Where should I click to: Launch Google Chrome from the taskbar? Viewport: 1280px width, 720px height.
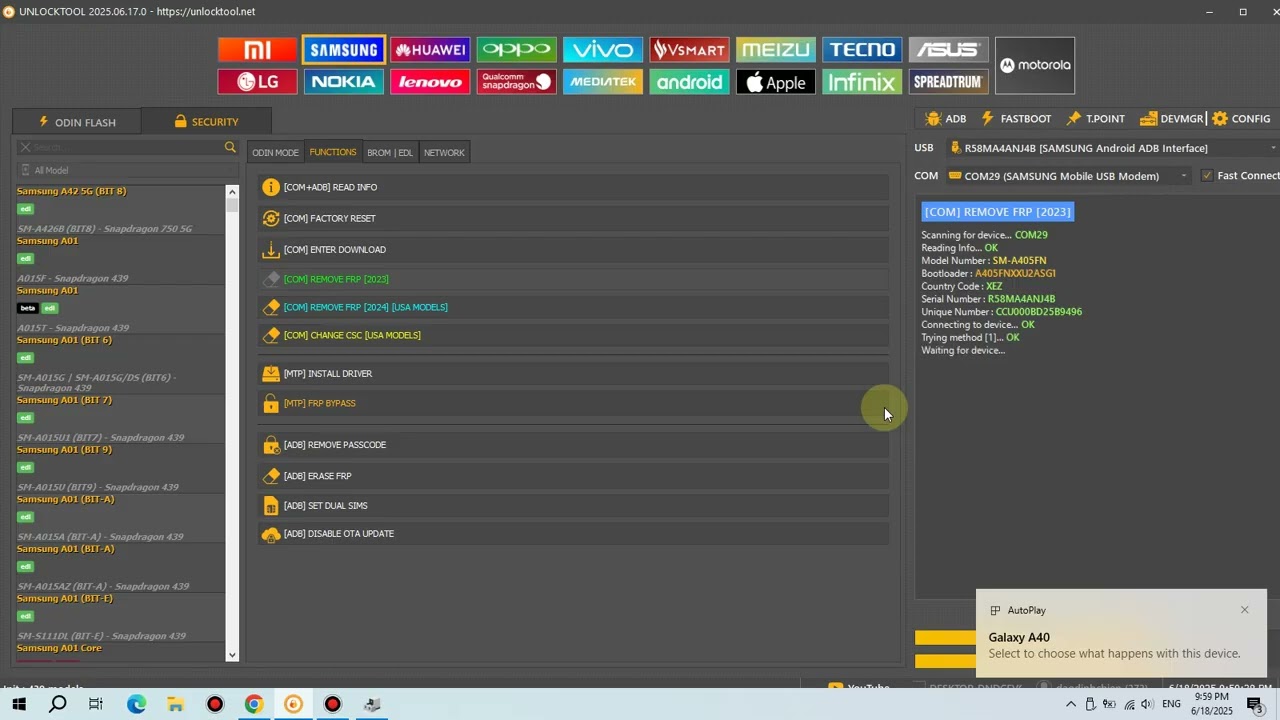[254, 704]
